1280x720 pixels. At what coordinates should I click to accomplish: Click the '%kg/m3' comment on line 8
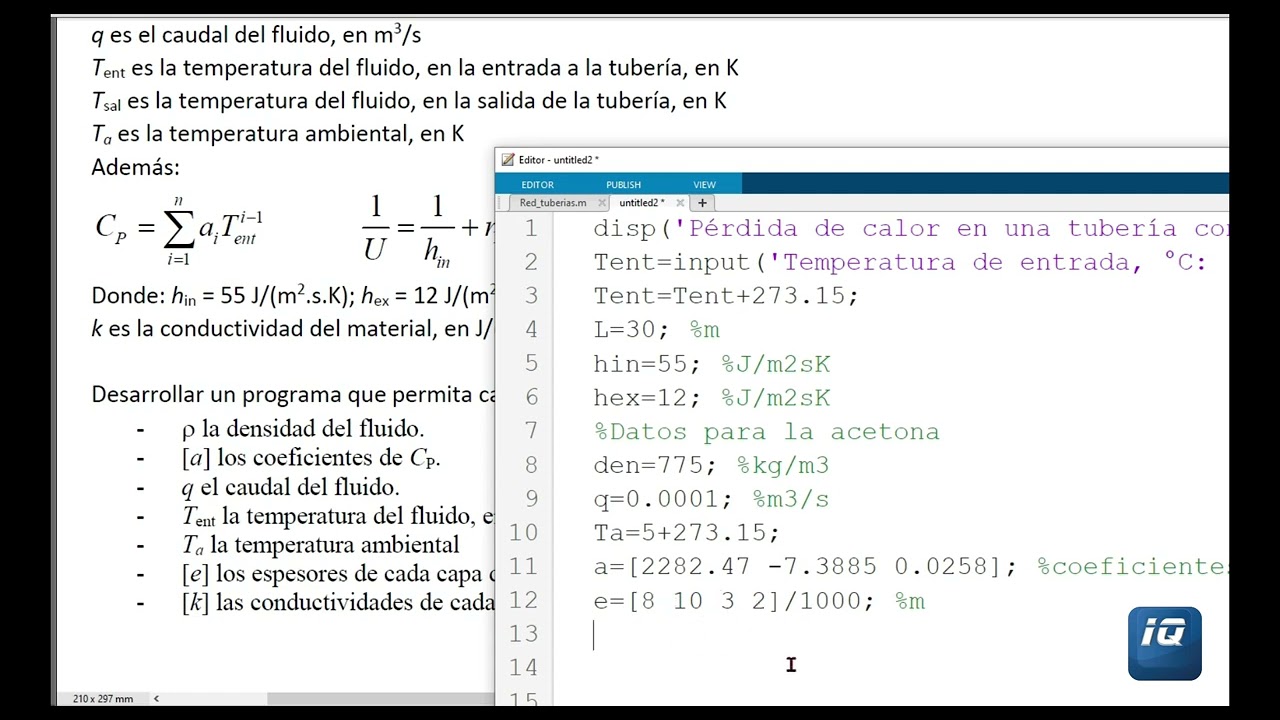coord(783,465)
